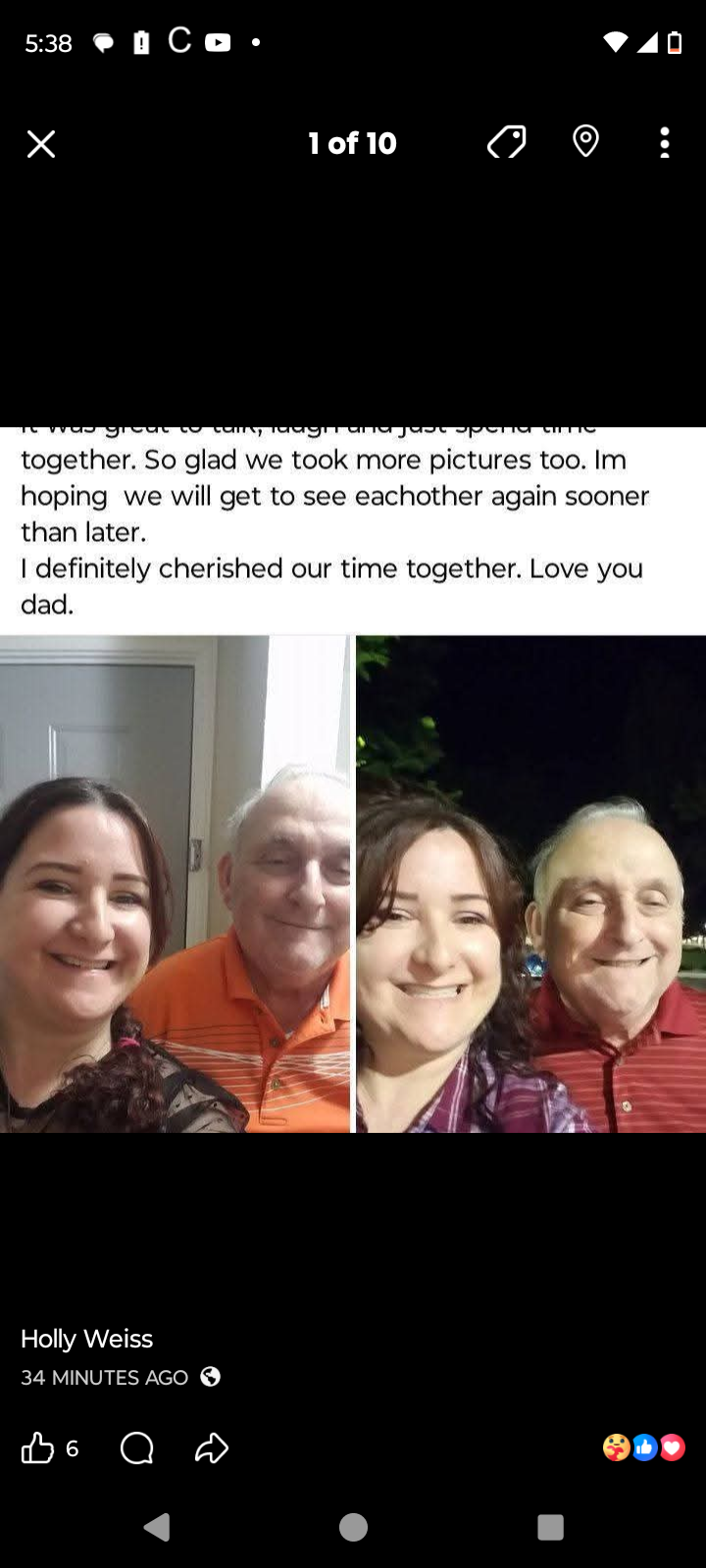The height and width of the screenshot is (1568, 706).
Task: Open comments with speech bubble icon
Action: 137,1448
